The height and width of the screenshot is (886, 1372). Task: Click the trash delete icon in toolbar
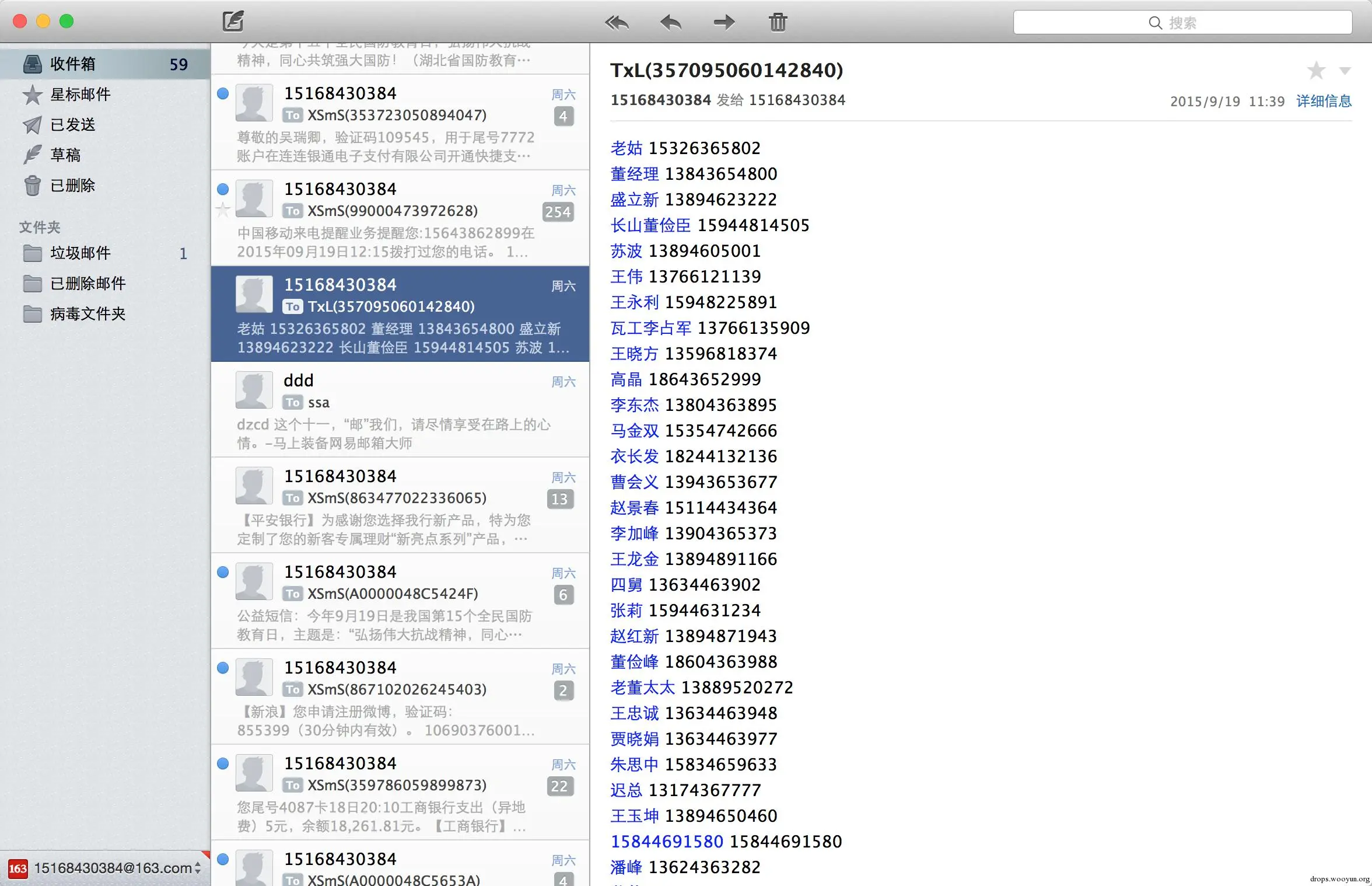click(x=778, y=23)
